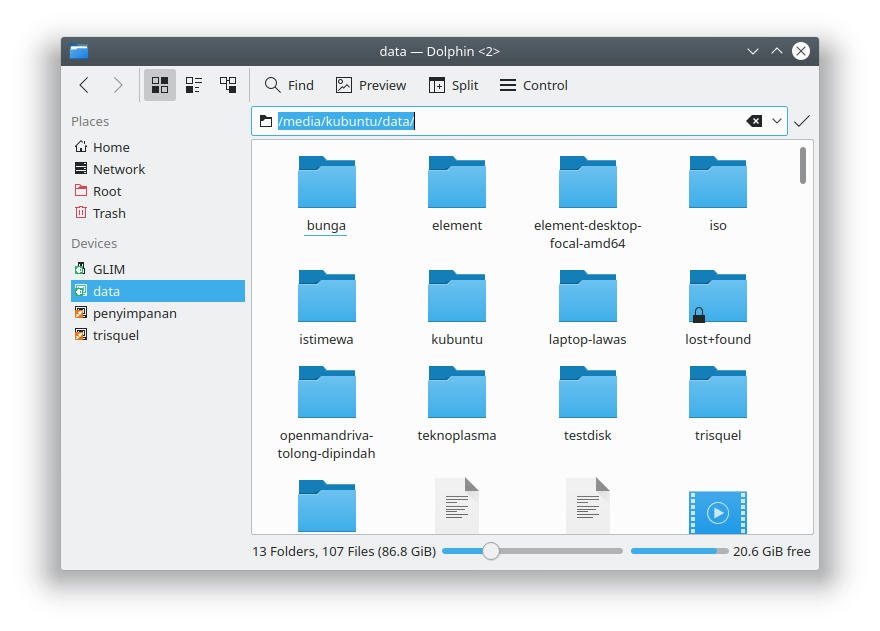Select the laptop-lawas folder
The width and height of the screenshot is (880, 631).
(588, 308)
